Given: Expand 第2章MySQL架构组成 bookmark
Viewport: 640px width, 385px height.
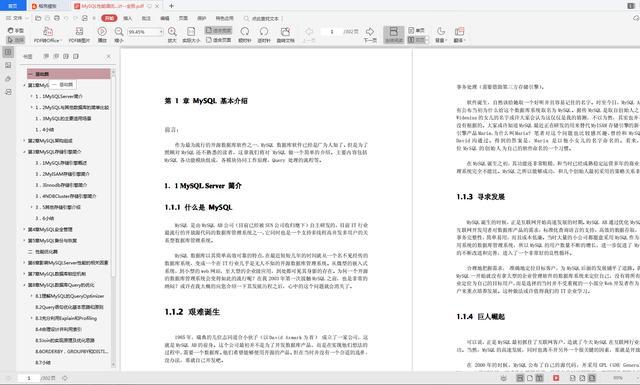Looking at the screenshot, I should point(24,140).
